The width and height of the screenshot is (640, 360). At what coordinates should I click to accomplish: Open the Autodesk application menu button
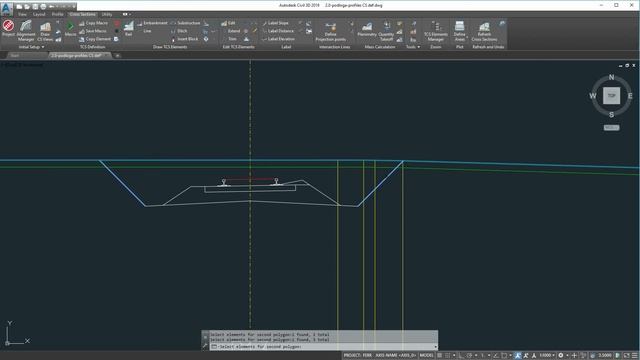pos(6,8)
